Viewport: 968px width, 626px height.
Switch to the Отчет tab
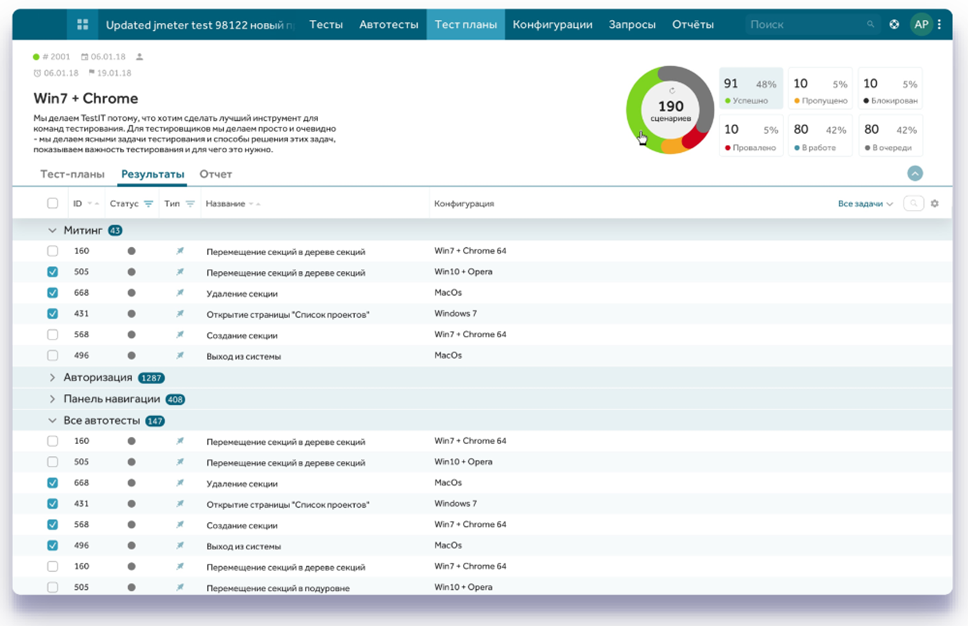click(215, 174)
